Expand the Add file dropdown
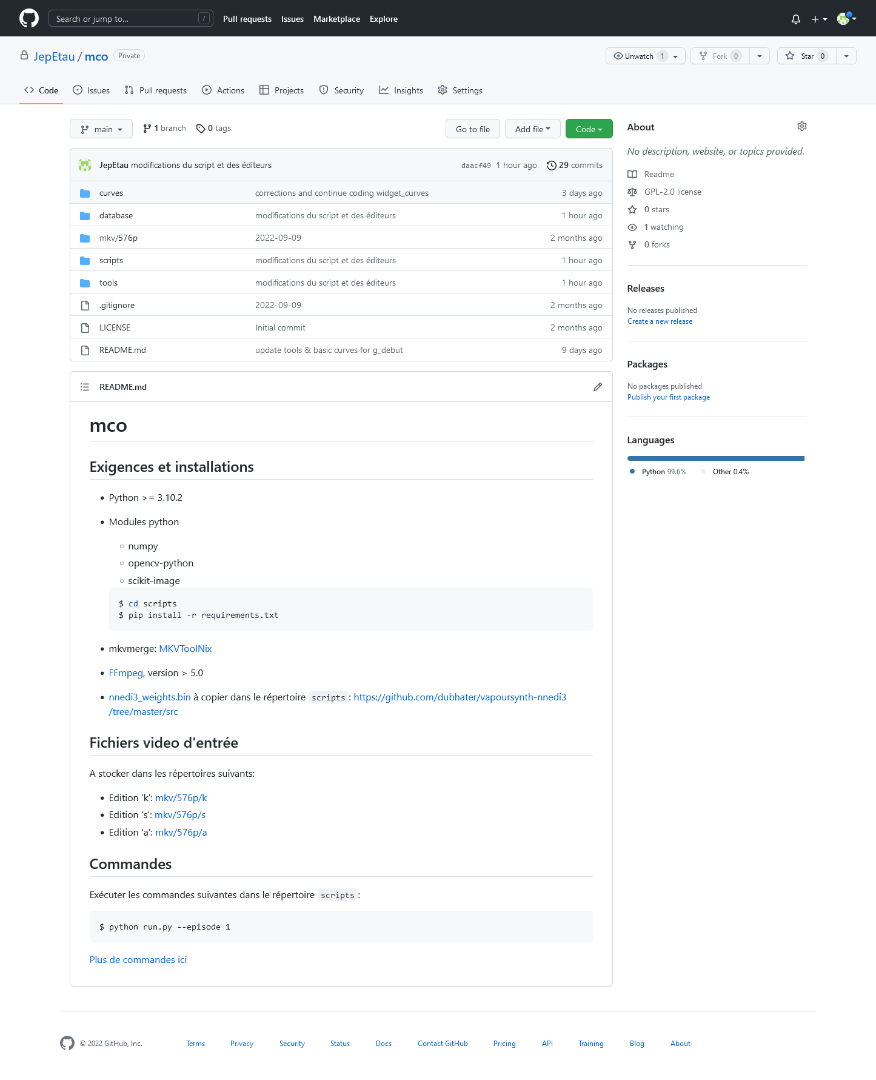This screenshot has width=876, height=1080. pos(532,129)
